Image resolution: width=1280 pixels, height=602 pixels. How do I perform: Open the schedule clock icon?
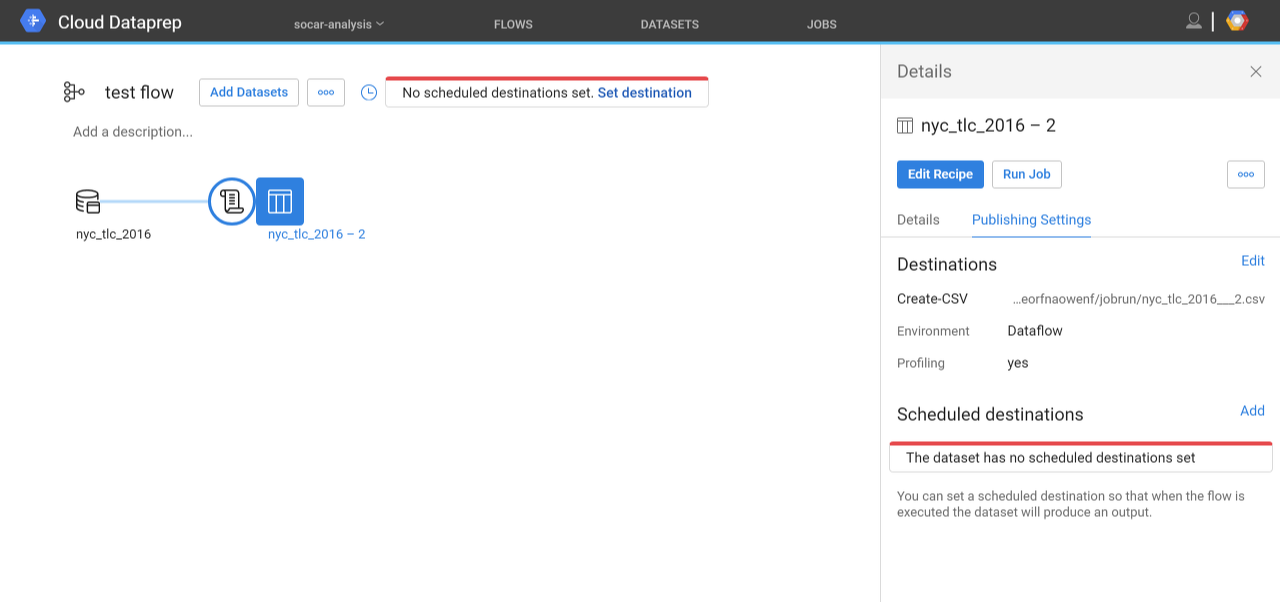click(369, 92)
